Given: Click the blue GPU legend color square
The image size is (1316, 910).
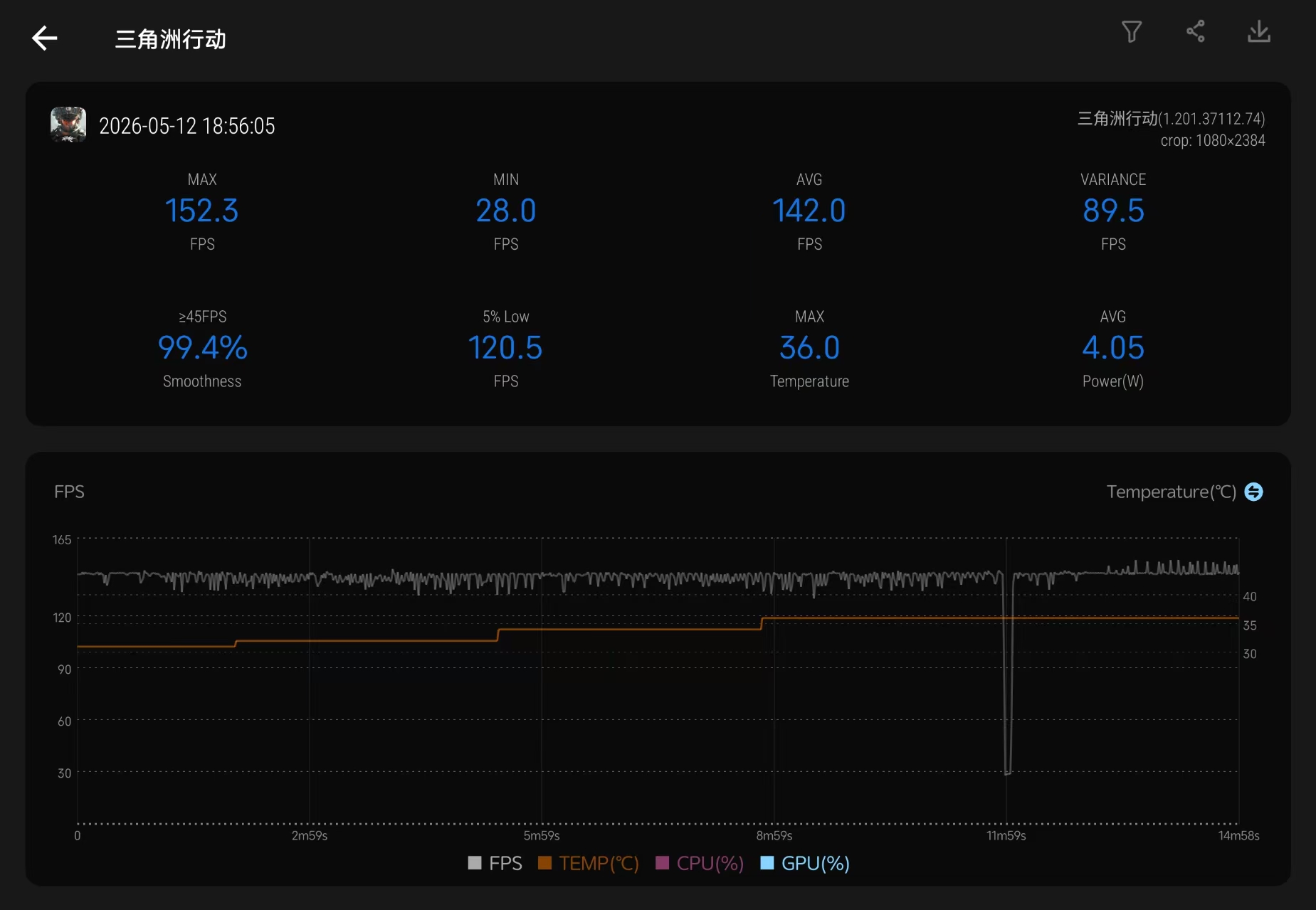Looking at the screenshot, I should click(x=767, y=863).
